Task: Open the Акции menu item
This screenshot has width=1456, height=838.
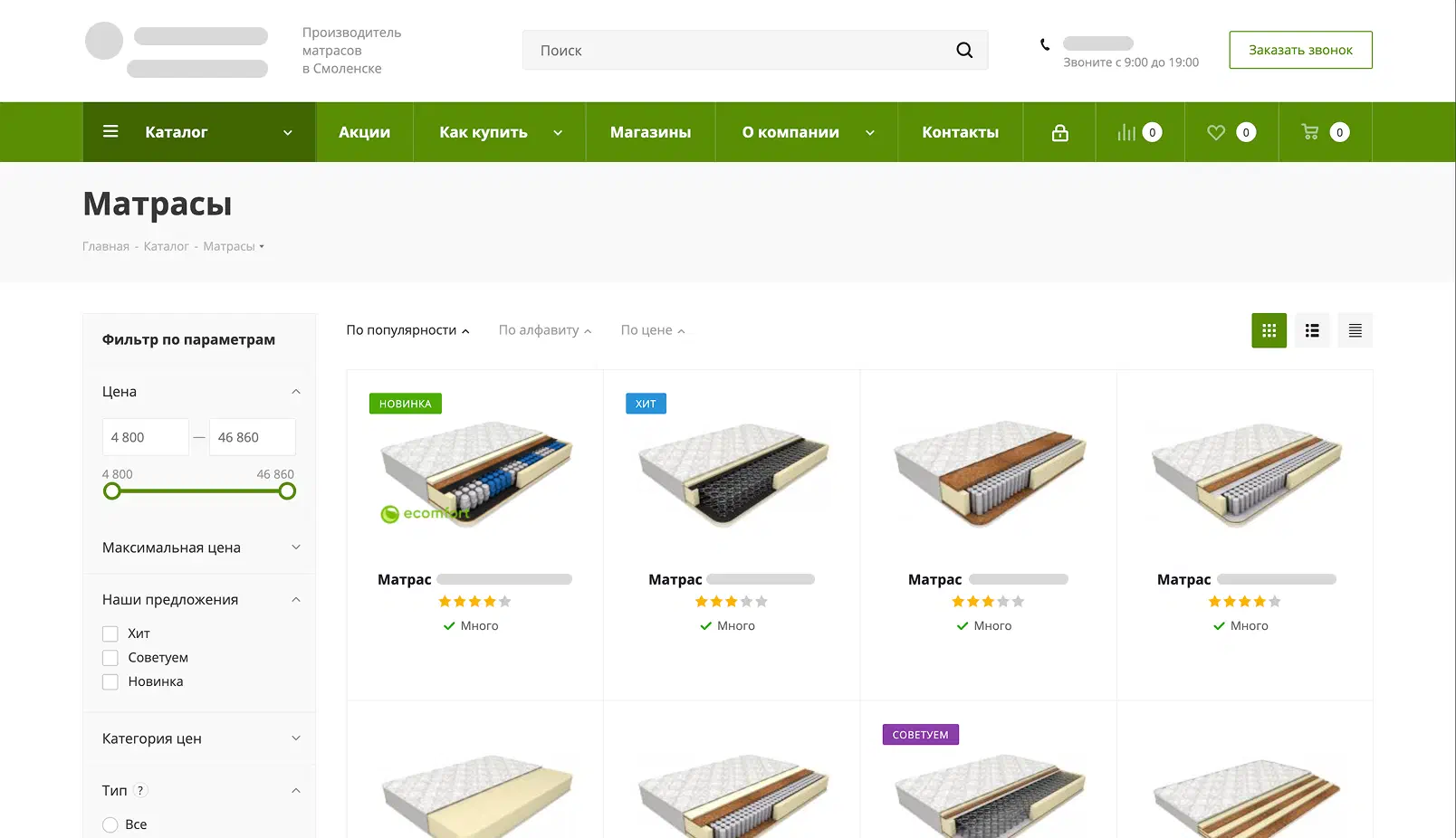Action: [x=364, y=132]
